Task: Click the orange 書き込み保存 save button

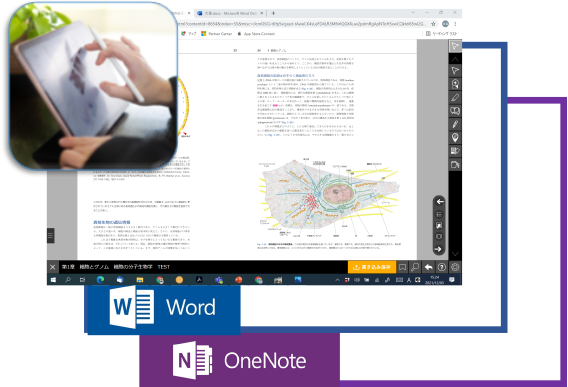Action: click(372, 267)
